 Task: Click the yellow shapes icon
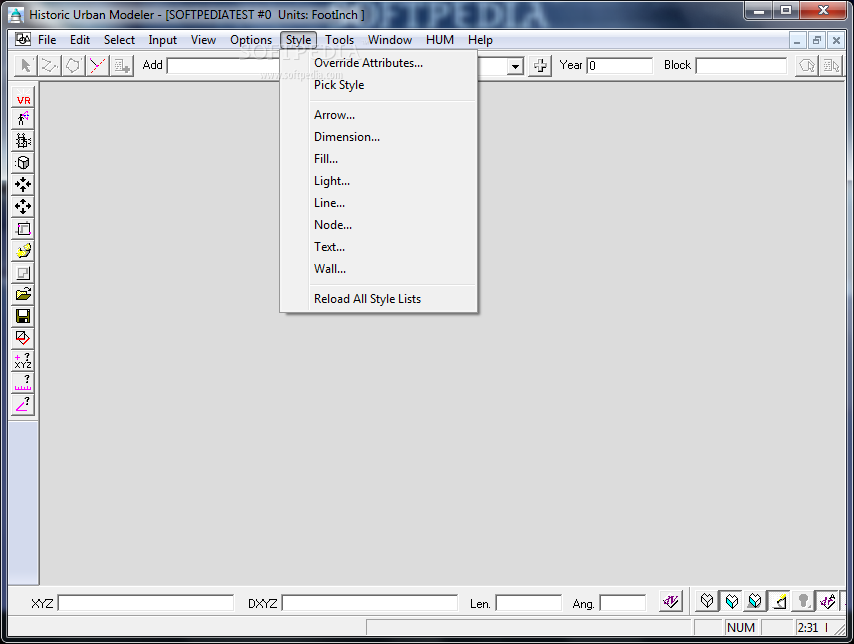(23, 251)
